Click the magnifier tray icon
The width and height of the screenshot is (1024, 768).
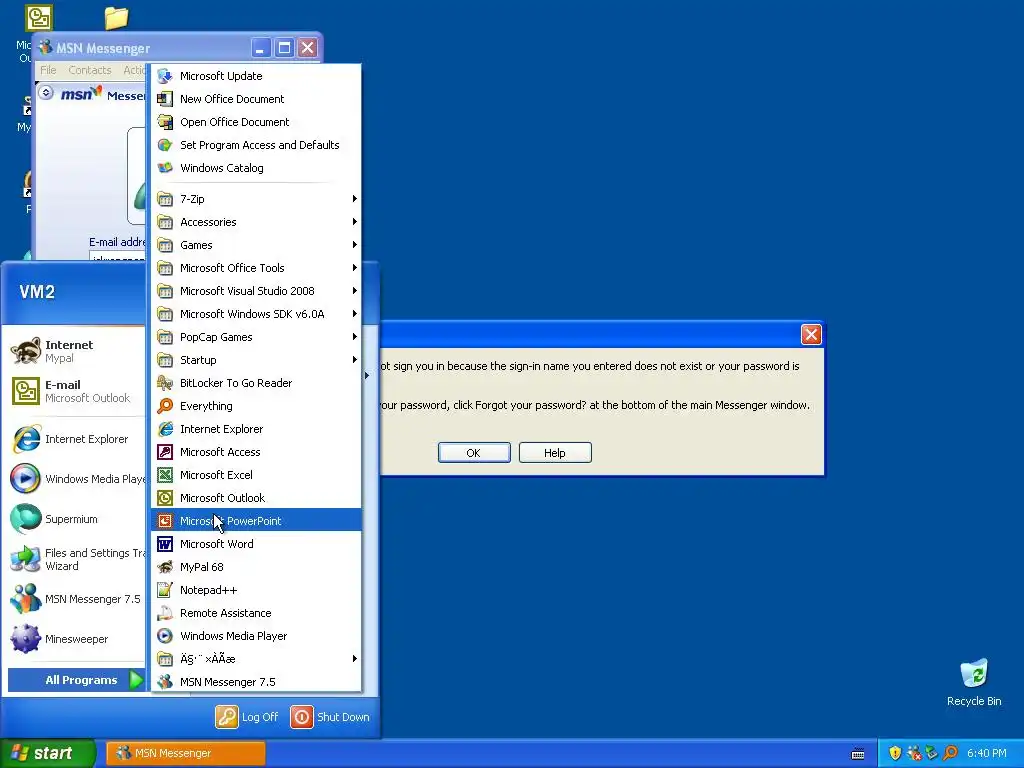click(950, 753)
